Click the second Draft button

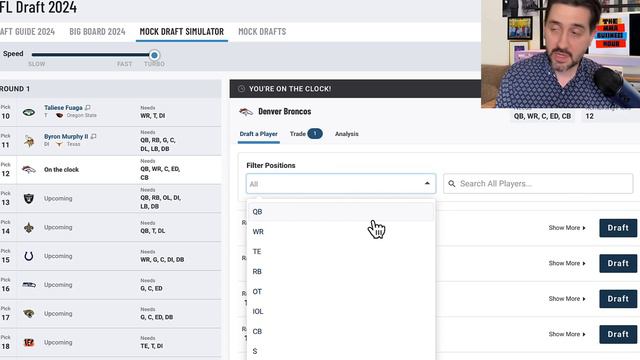(618, 263)
